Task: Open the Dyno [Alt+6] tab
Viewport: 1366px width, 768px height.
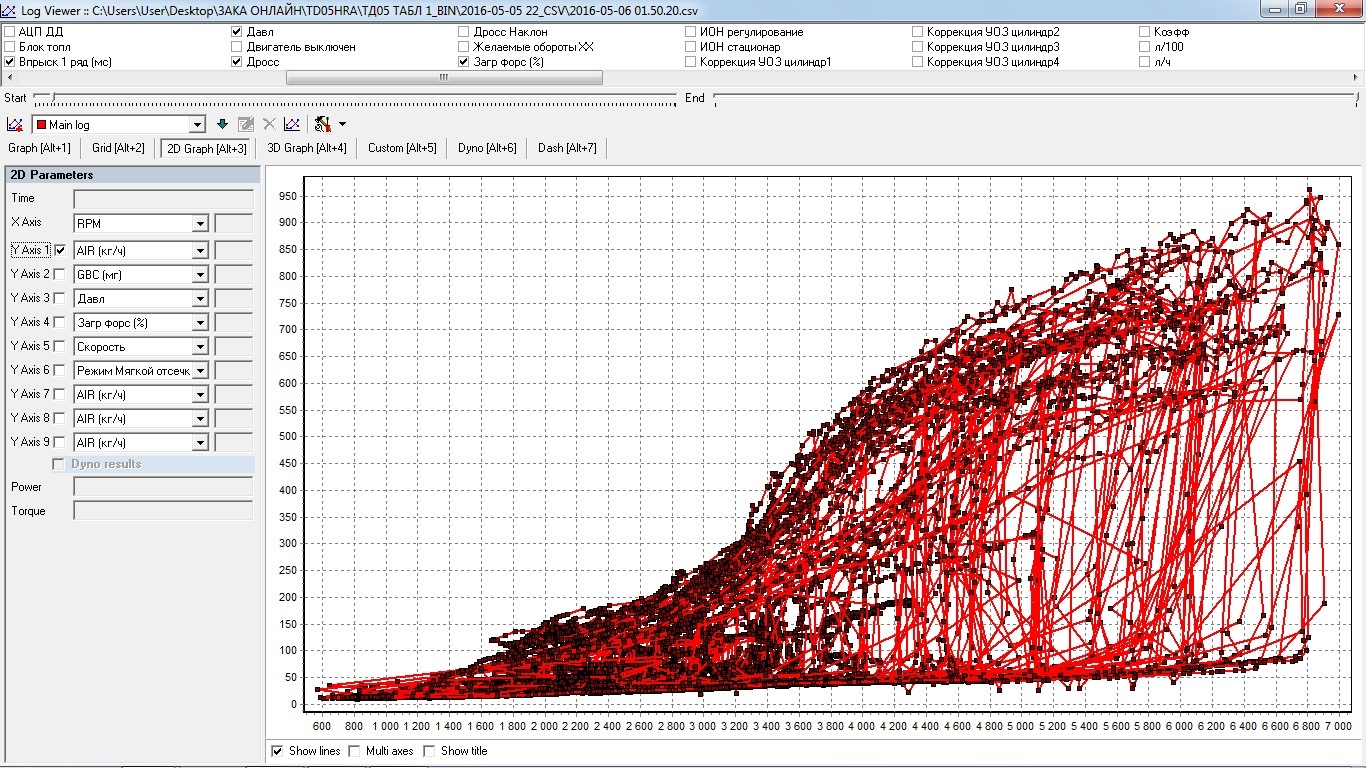Action: [487, 148]
